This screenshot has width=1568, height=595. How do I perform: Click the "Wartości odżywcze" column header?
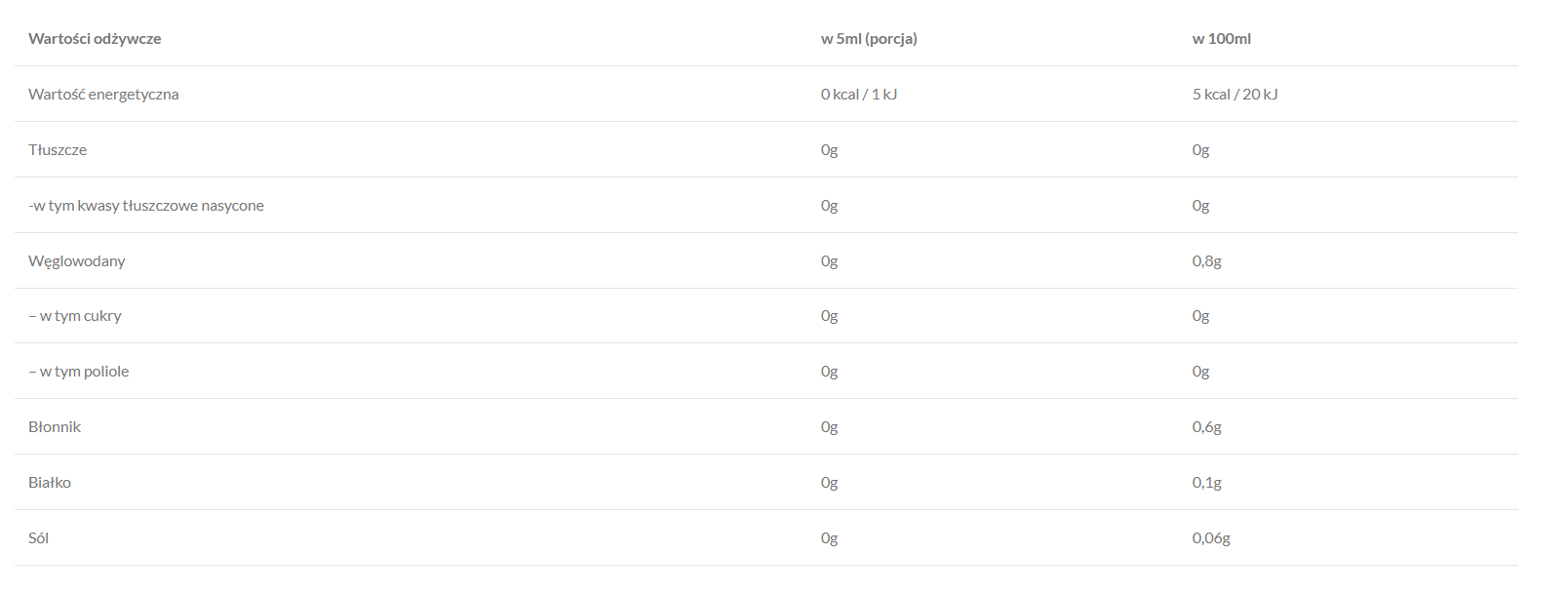(95, 39)
